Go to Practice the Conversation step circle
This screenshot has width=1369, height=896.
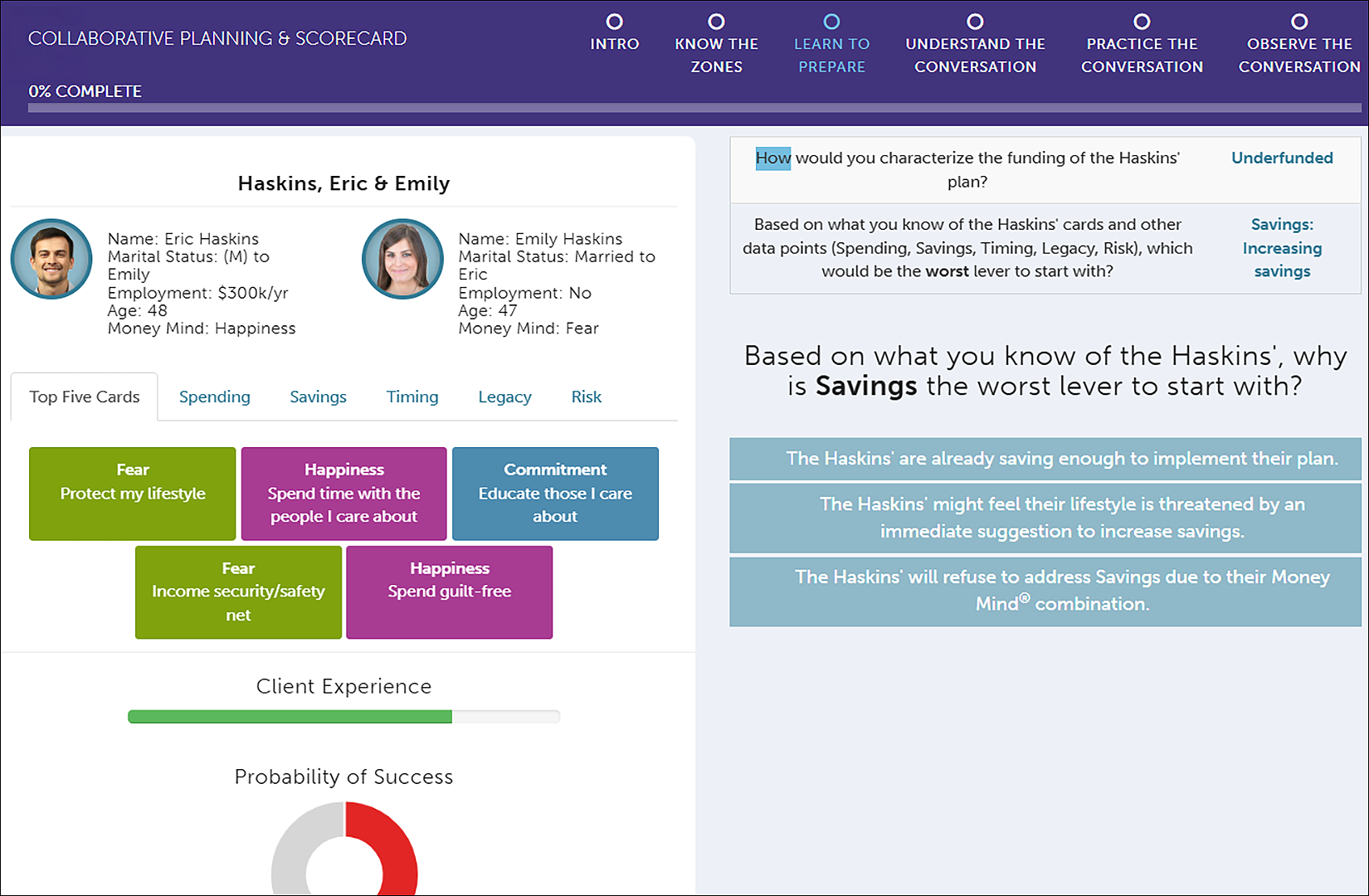[1142, 22]
